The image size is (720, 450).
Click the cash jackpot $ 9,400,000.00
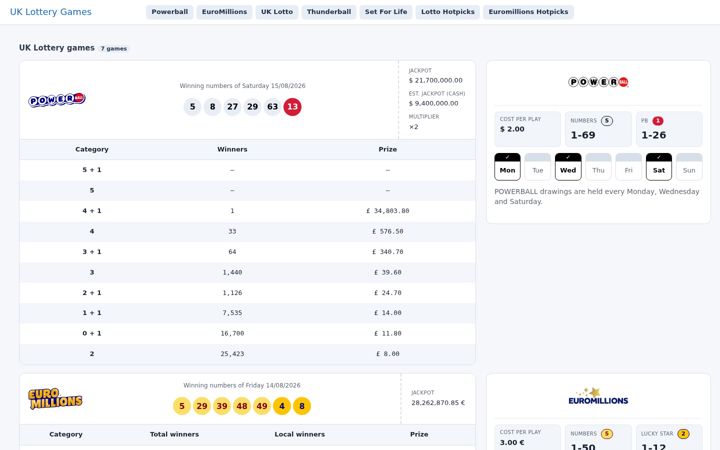pos(433,103)
